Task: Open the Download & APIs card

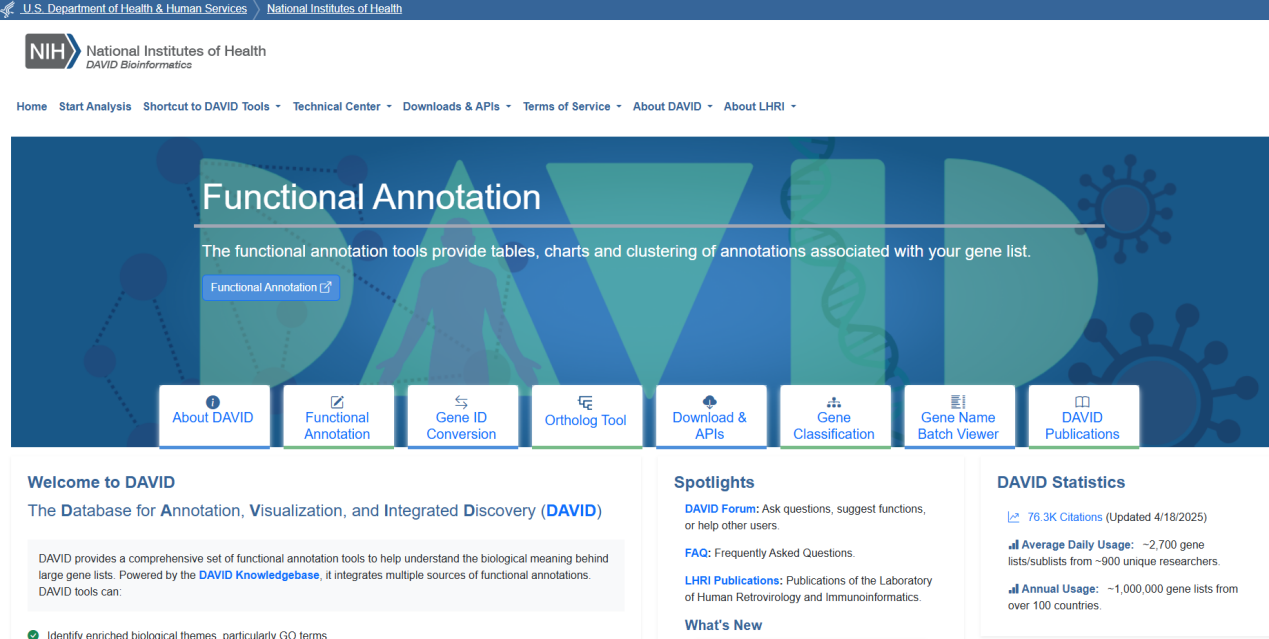Action: click(711, 417)
